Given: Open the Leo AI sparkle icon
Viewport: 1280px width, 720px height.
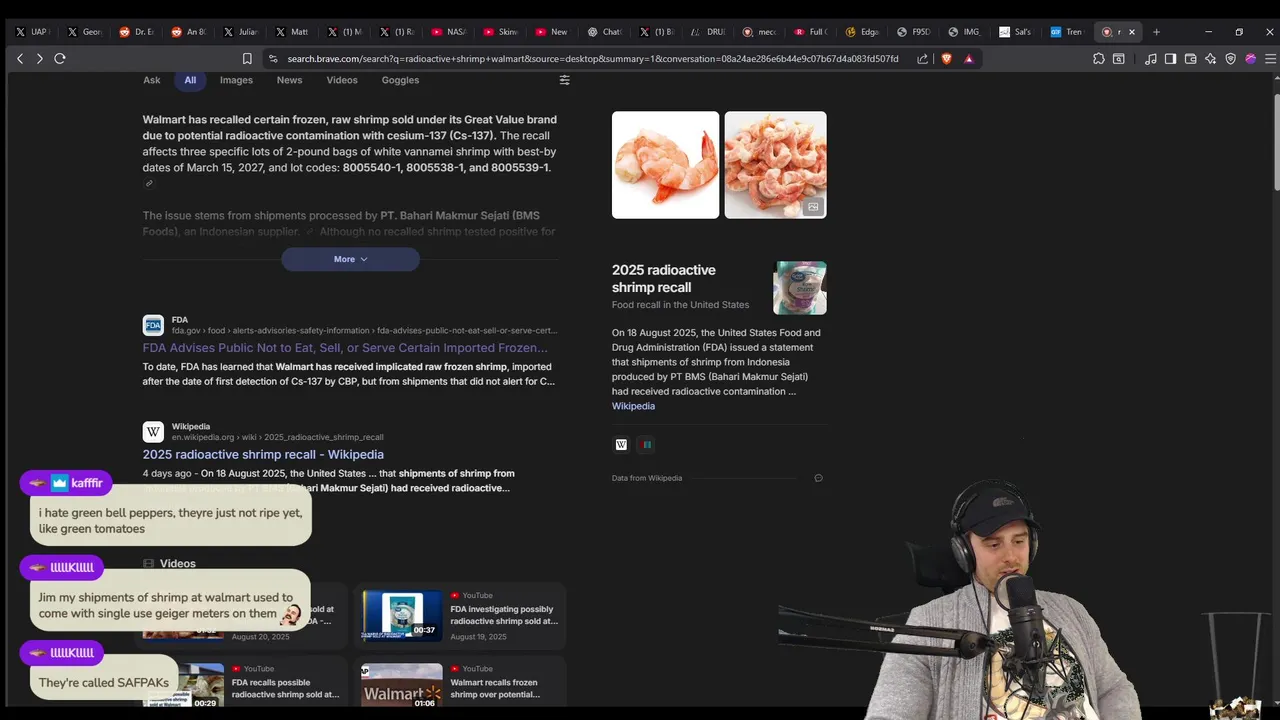Looking at the screenshot, I should [x=1210, y=59].
